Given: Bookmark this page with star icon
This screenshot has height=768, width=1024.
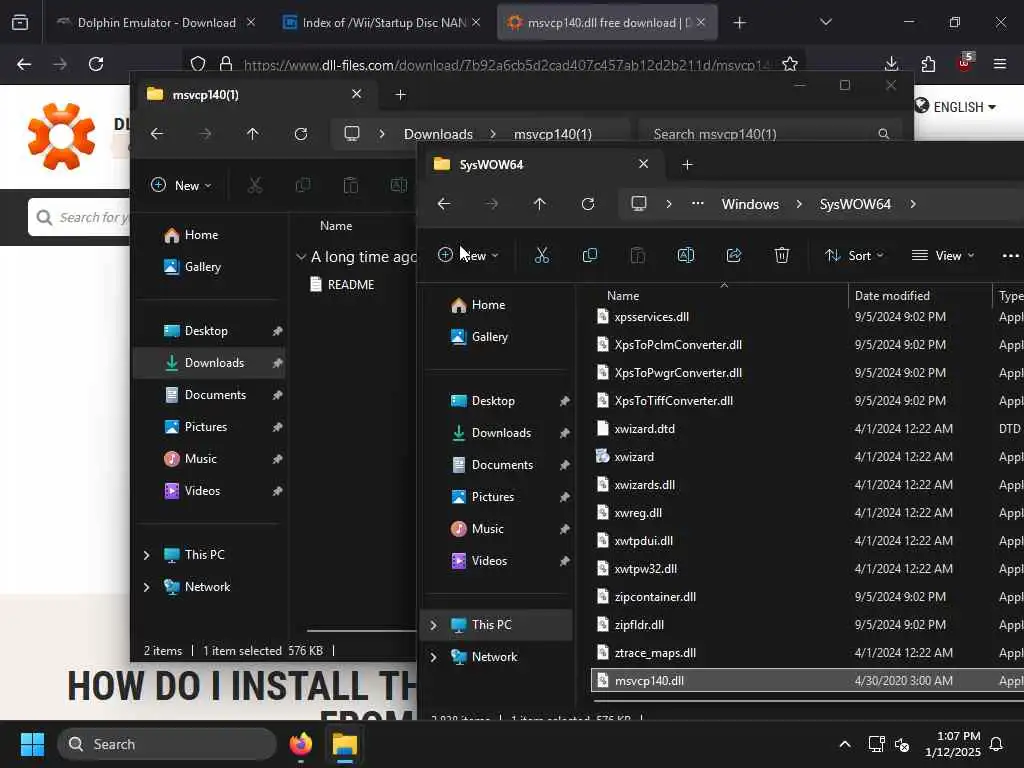Looking at the screenshot, I should point(790,64).
